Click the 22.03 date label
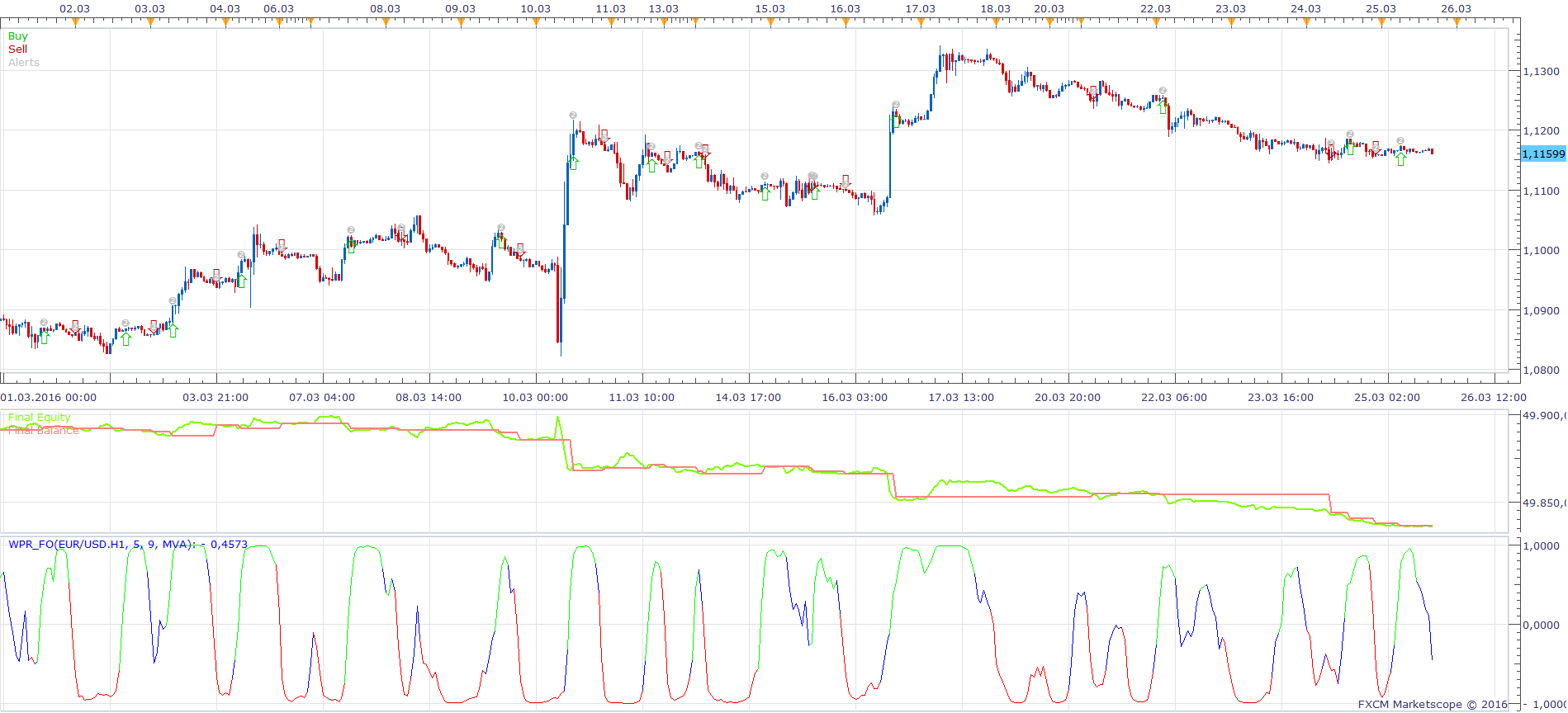Image resolution: width=1568 pixels, height=713 pixels. (x=1156, y=9)
